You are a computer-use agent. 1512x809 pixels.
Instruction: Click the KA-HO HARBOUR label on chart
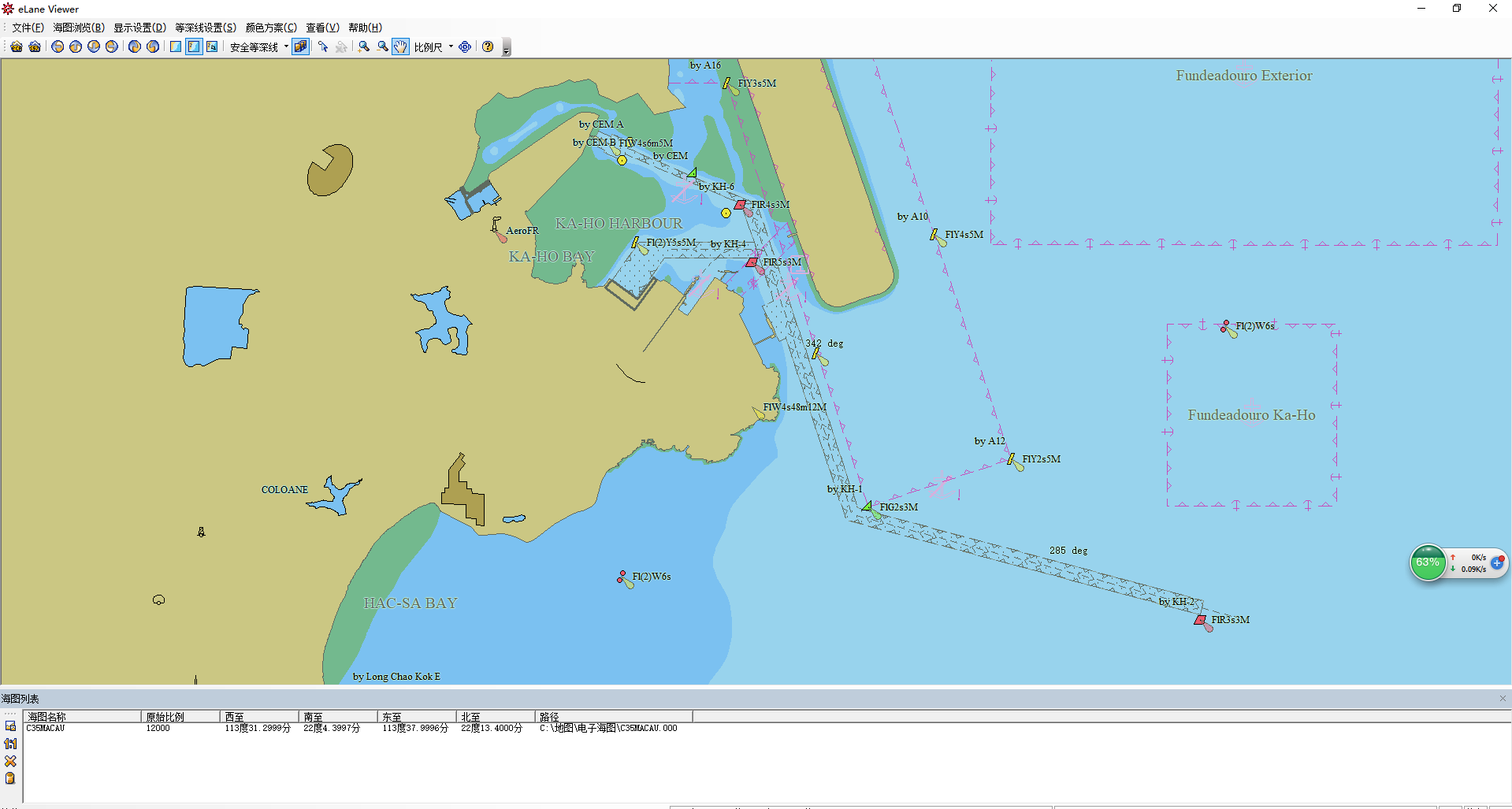(619, 224)
